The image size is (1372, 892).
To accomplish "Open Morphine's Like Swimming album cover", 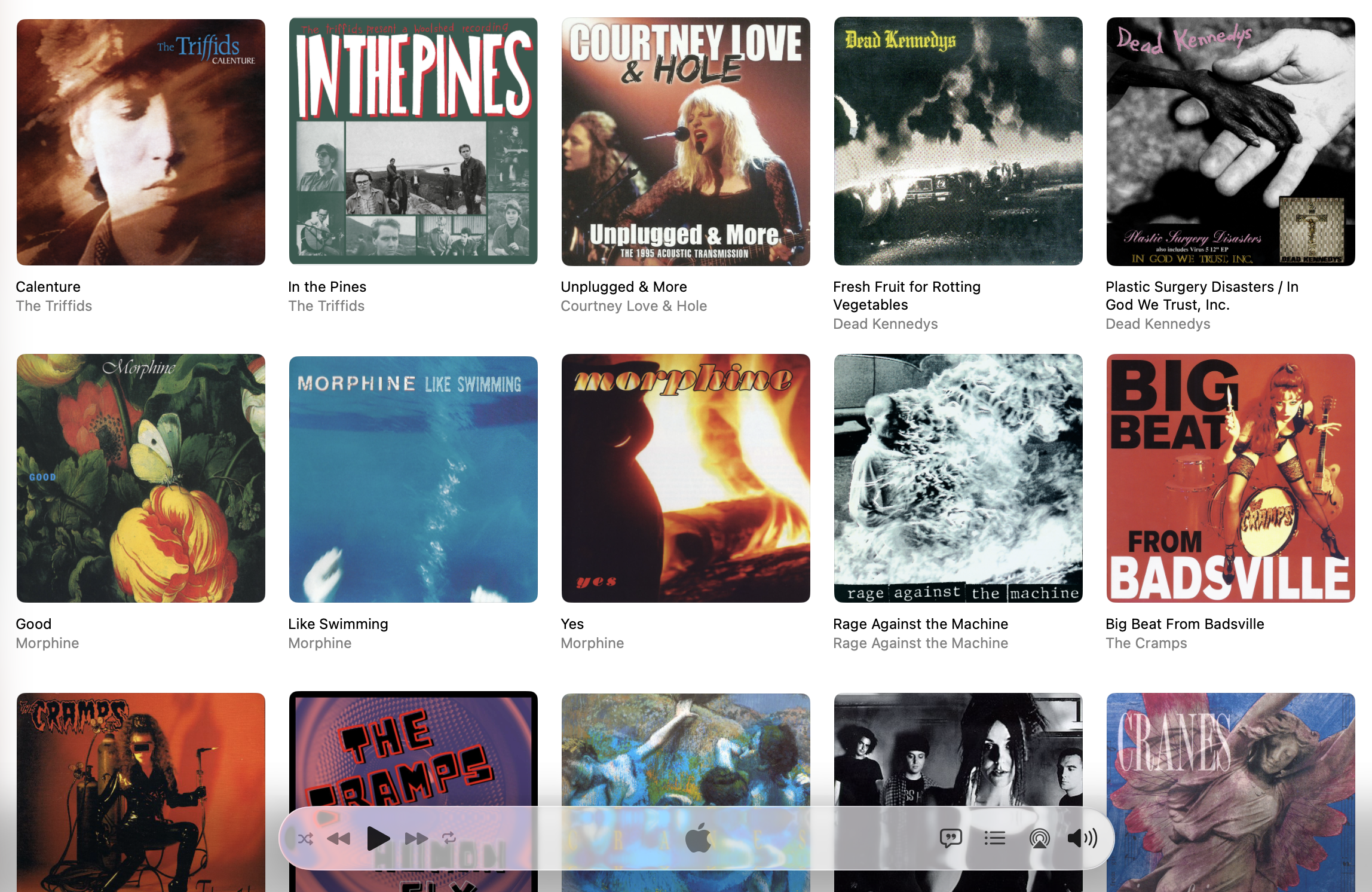I will coord(414,479).
